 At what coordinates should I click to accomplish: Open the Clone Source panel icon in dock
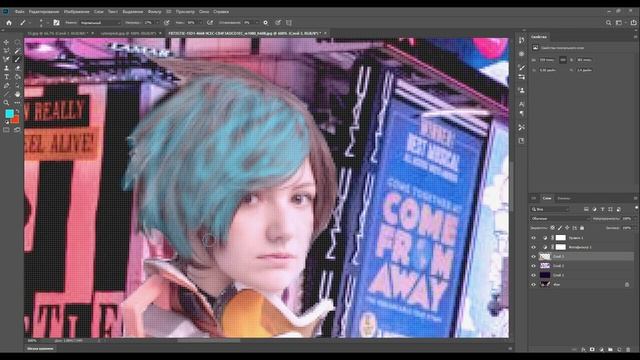tap(522, 90)
